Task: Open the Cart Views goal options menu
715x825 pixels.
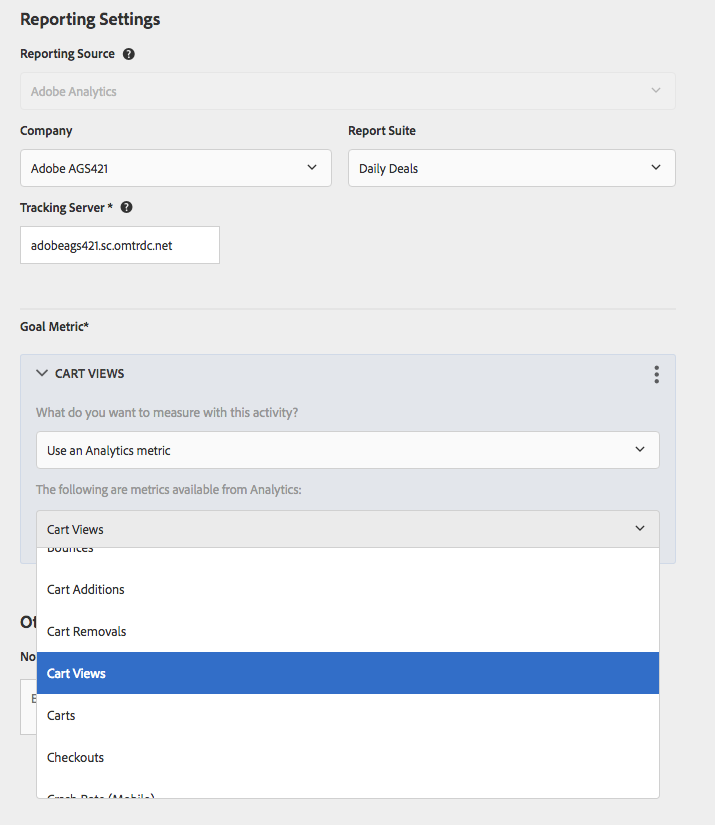Action: (x=656, y=374)
